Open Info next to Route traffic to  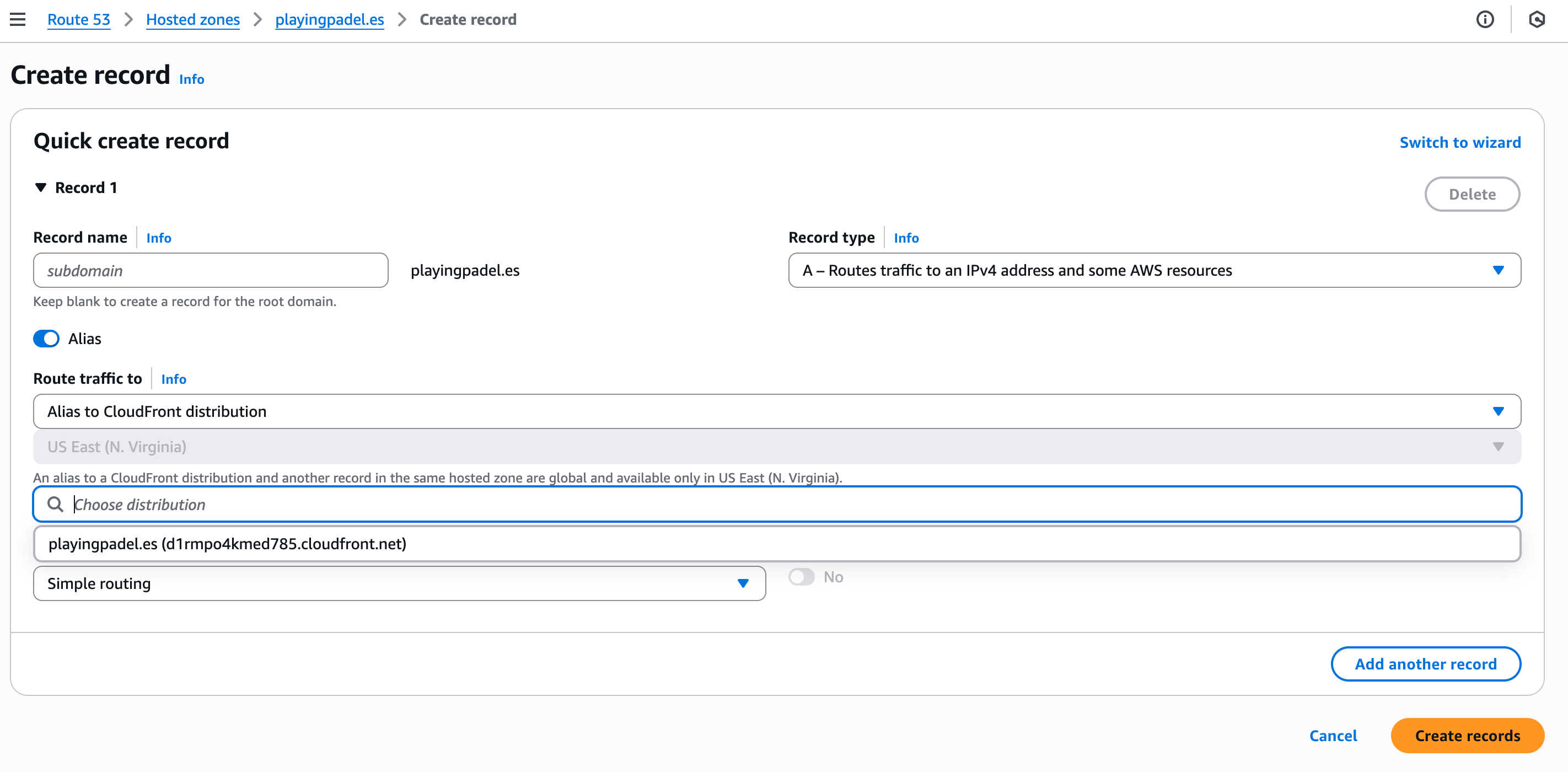coord(174,379)
